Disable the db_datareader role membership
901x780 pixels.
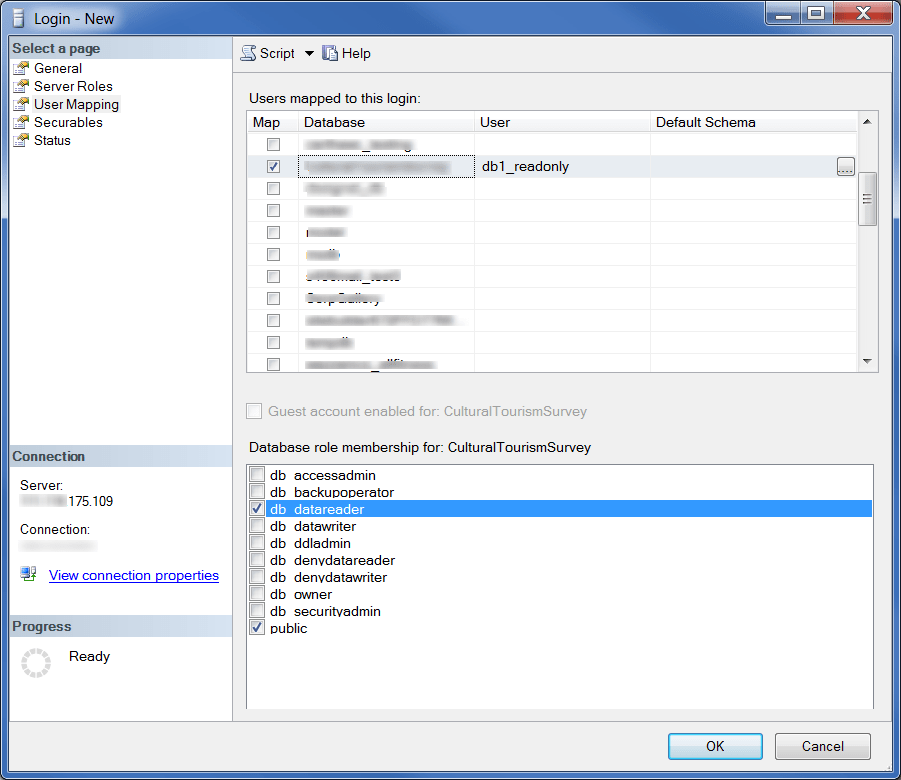click(257, 509)
